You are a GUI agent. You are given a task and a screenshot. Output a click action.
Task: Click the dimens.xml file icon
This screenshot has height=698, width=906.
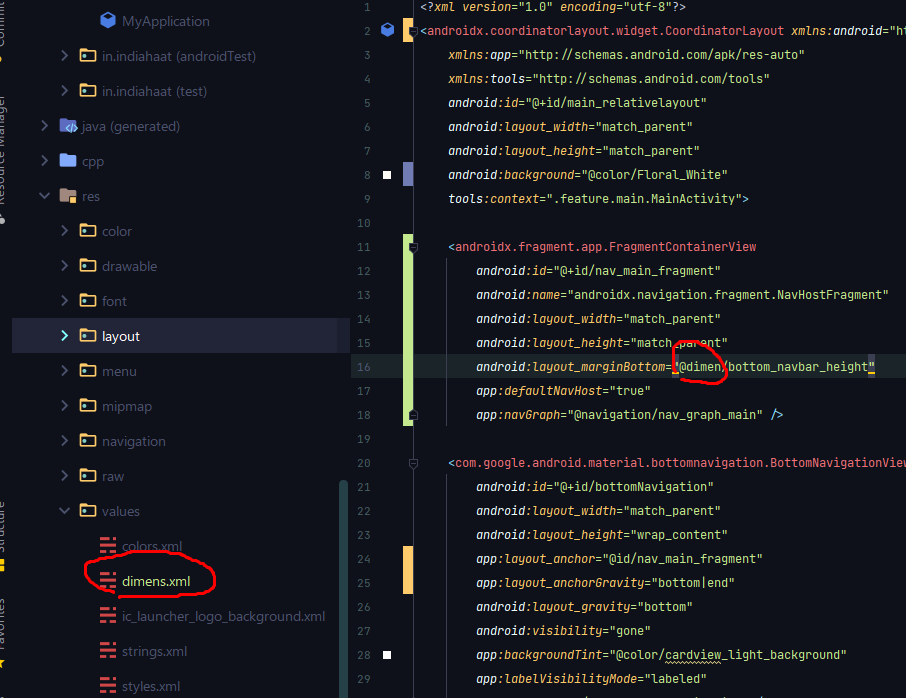click(x=108, y=581)
